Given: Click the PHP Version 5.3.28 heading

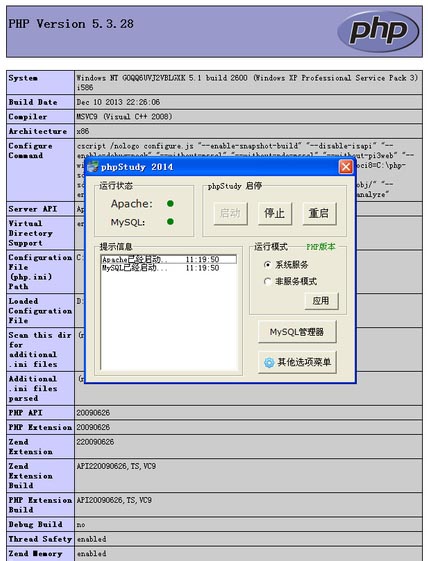Looking at the screenshot, I should coord(71,24).
